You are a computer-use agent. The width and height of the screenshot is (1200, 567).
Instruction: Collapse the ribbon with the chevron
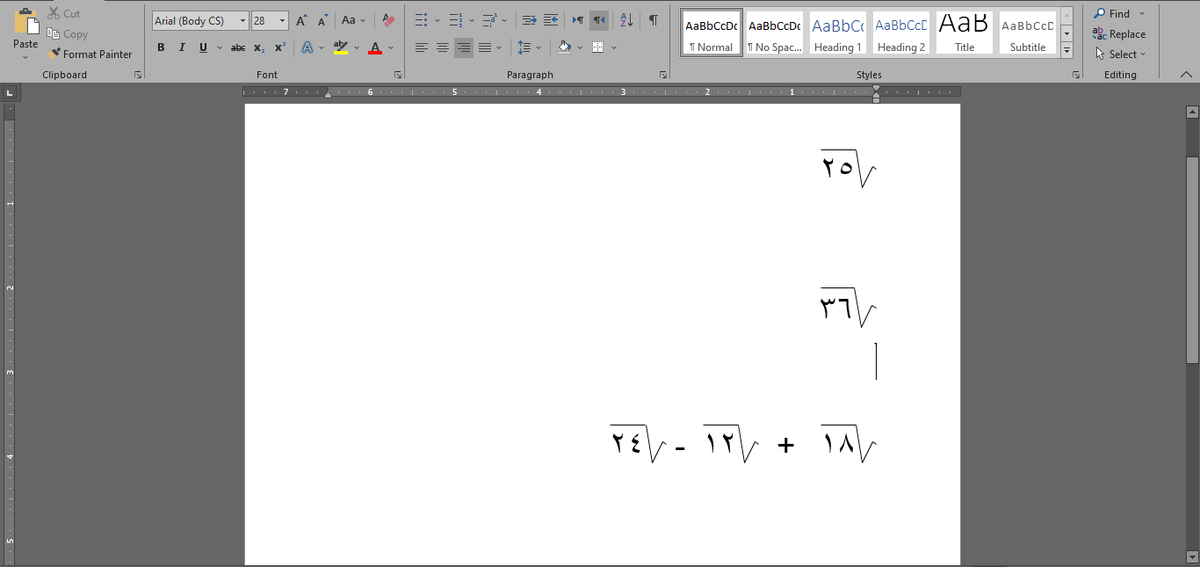click(1186, 75)
